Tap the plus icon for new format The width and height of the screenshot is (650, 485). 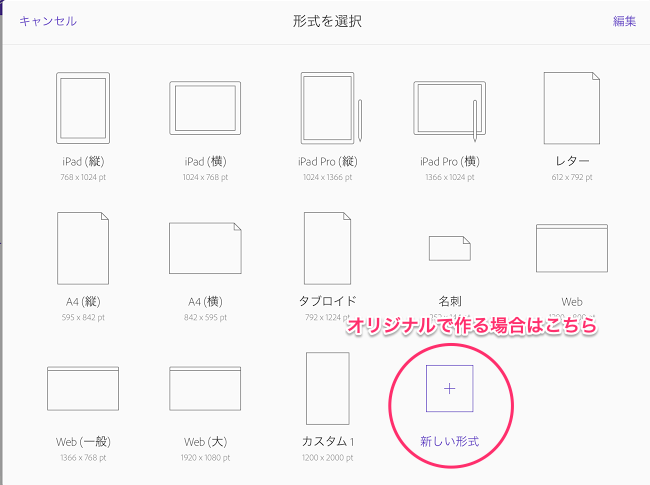click(x=450, y=388)
